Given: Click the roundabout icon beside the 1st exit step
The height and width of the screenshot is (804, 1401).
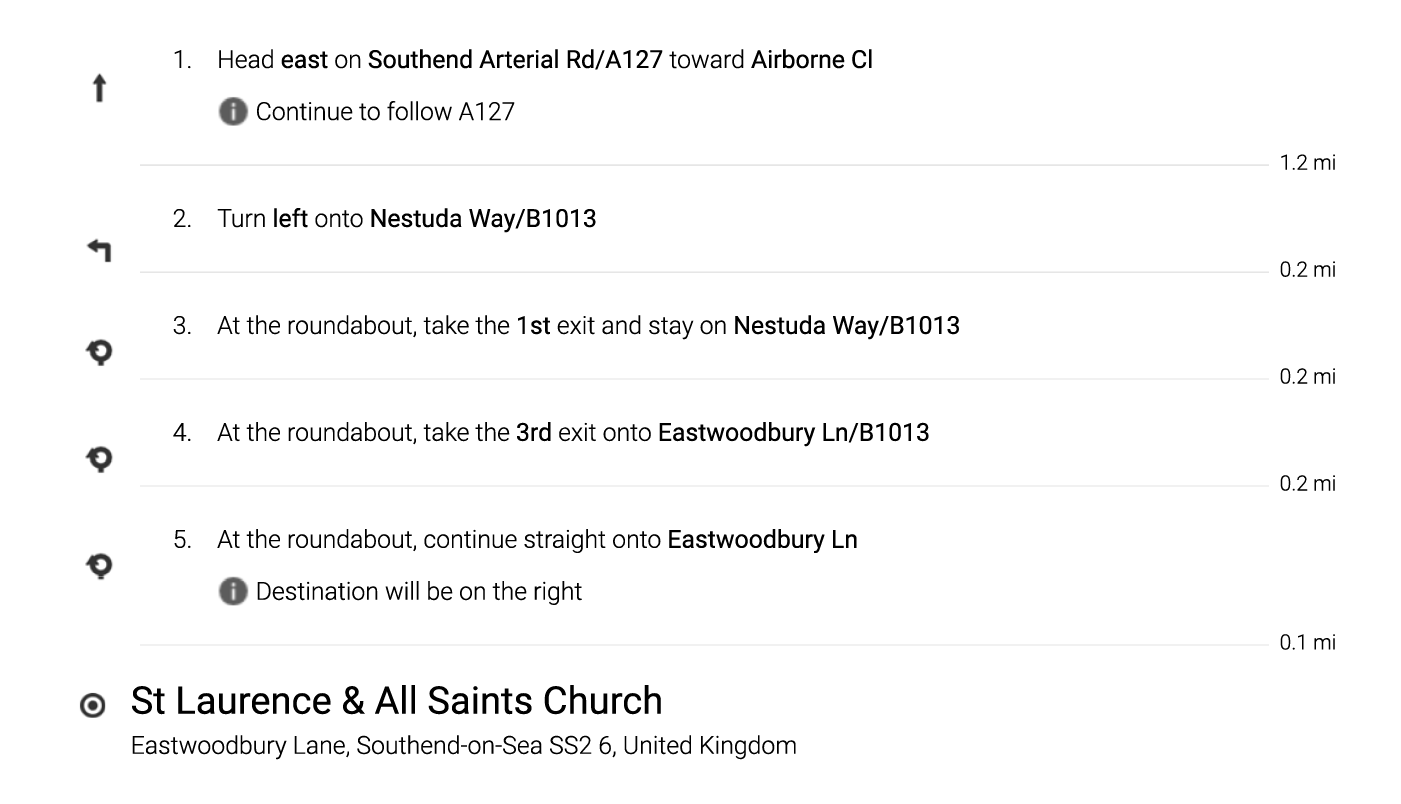Looking at the screenshot, I should pos(99,352).
